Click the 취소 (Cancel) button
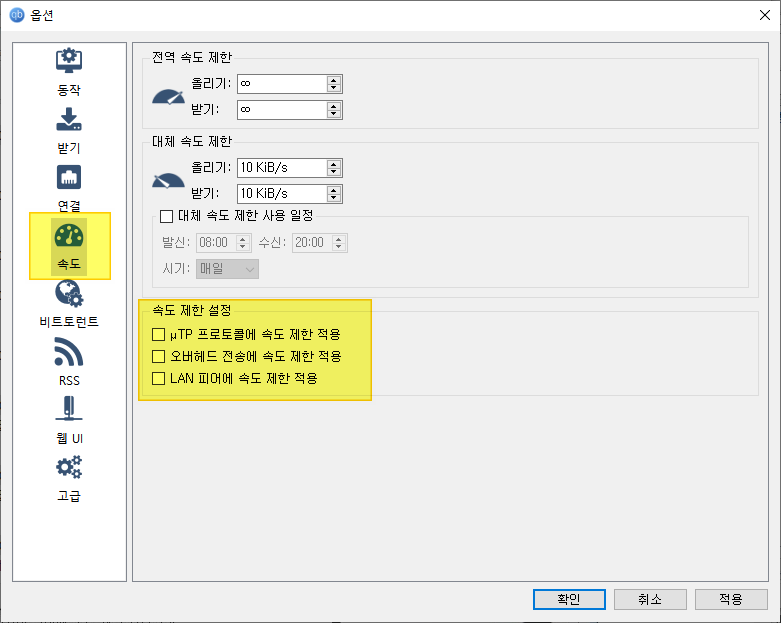Screen dimensions: 781x623 (x=650, y=599)
